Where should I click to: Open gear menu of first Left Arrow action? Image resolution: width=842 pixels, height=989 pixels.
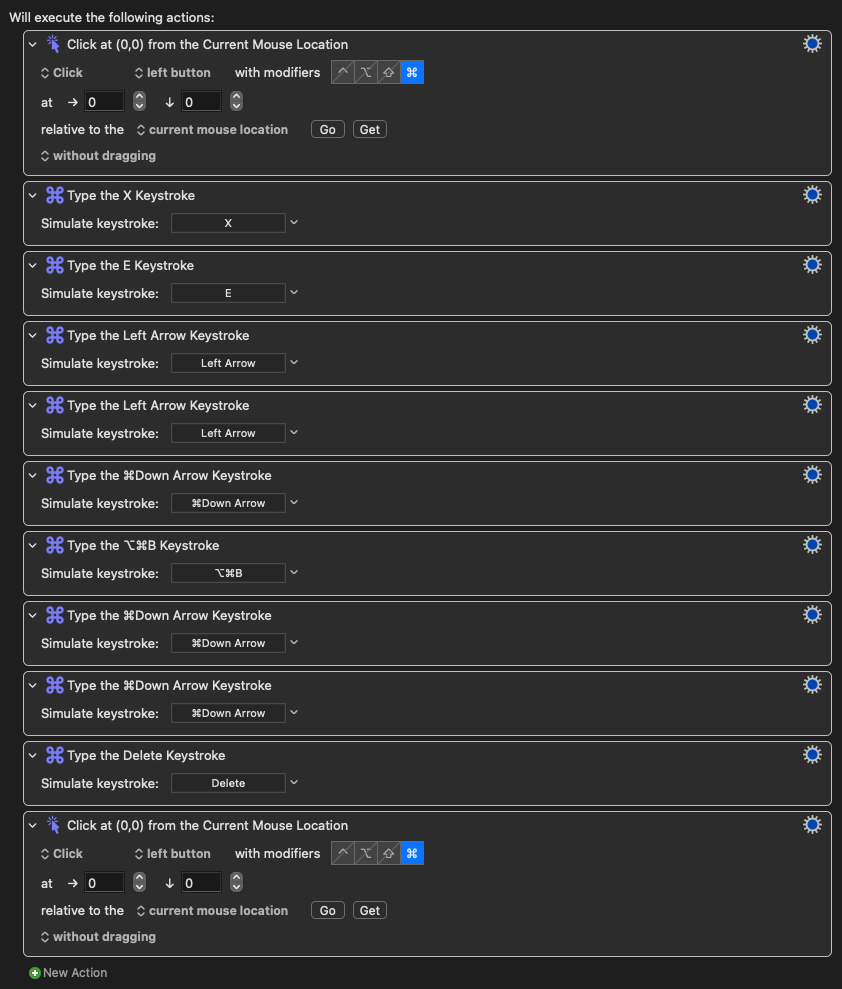click(812, 335)
